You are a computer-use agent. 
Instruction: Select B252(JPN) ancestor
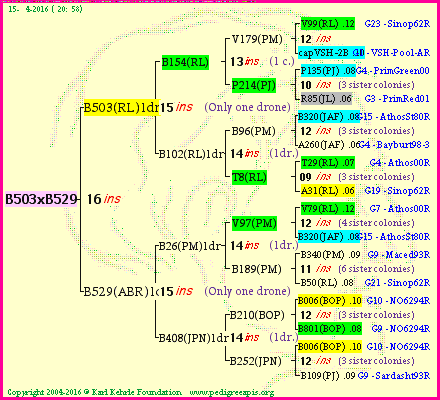click(256, 361)
